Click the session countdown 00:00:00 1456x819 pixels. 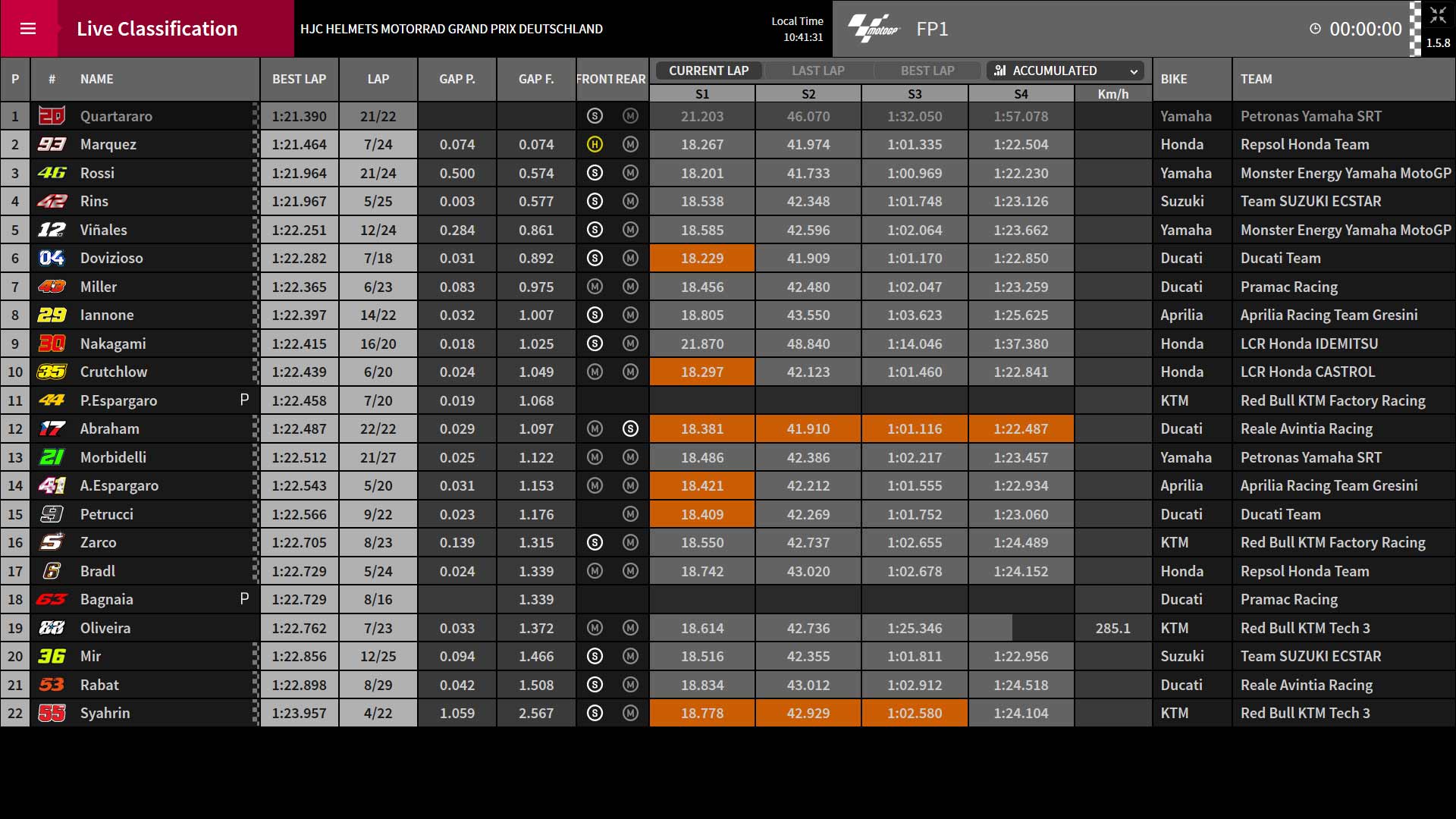1366,29
